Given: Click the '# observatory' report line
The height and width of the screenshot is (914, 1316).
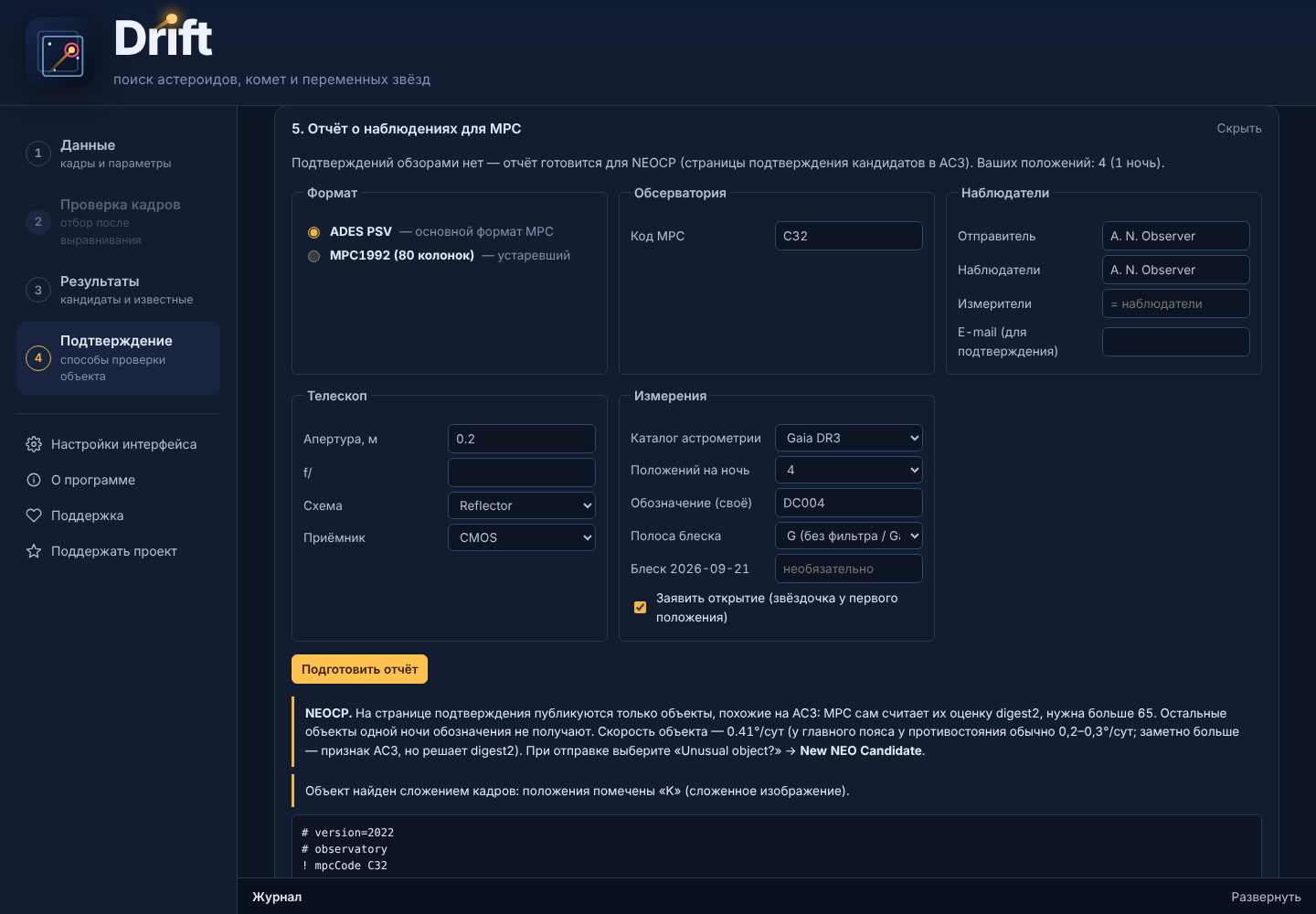Looking at the screenshot, I should click(345, 849).
